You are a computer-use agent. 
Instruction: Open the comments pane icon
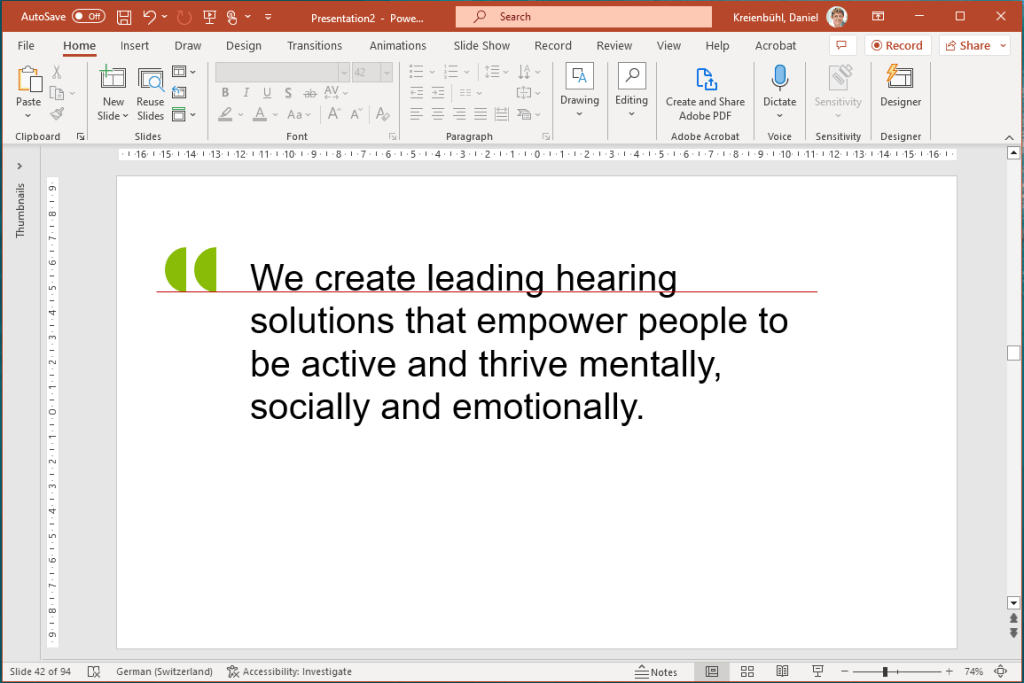(842, 45)
